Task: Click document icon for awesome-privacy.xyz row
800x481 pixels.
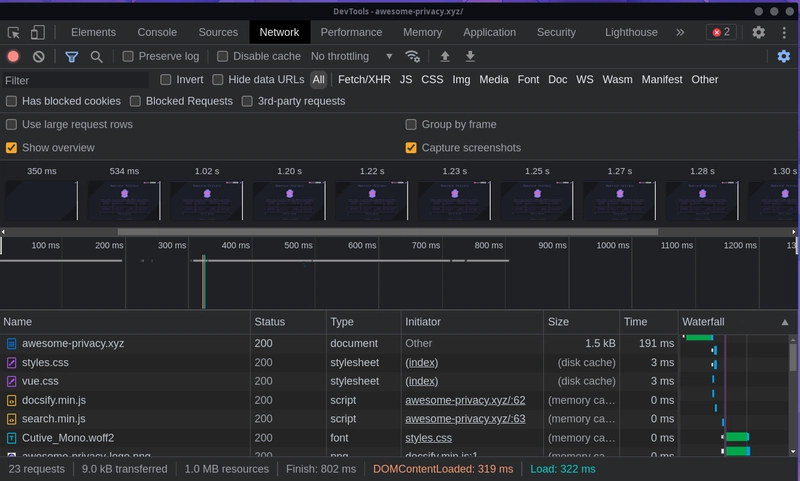Action: [x=11, y=344]
